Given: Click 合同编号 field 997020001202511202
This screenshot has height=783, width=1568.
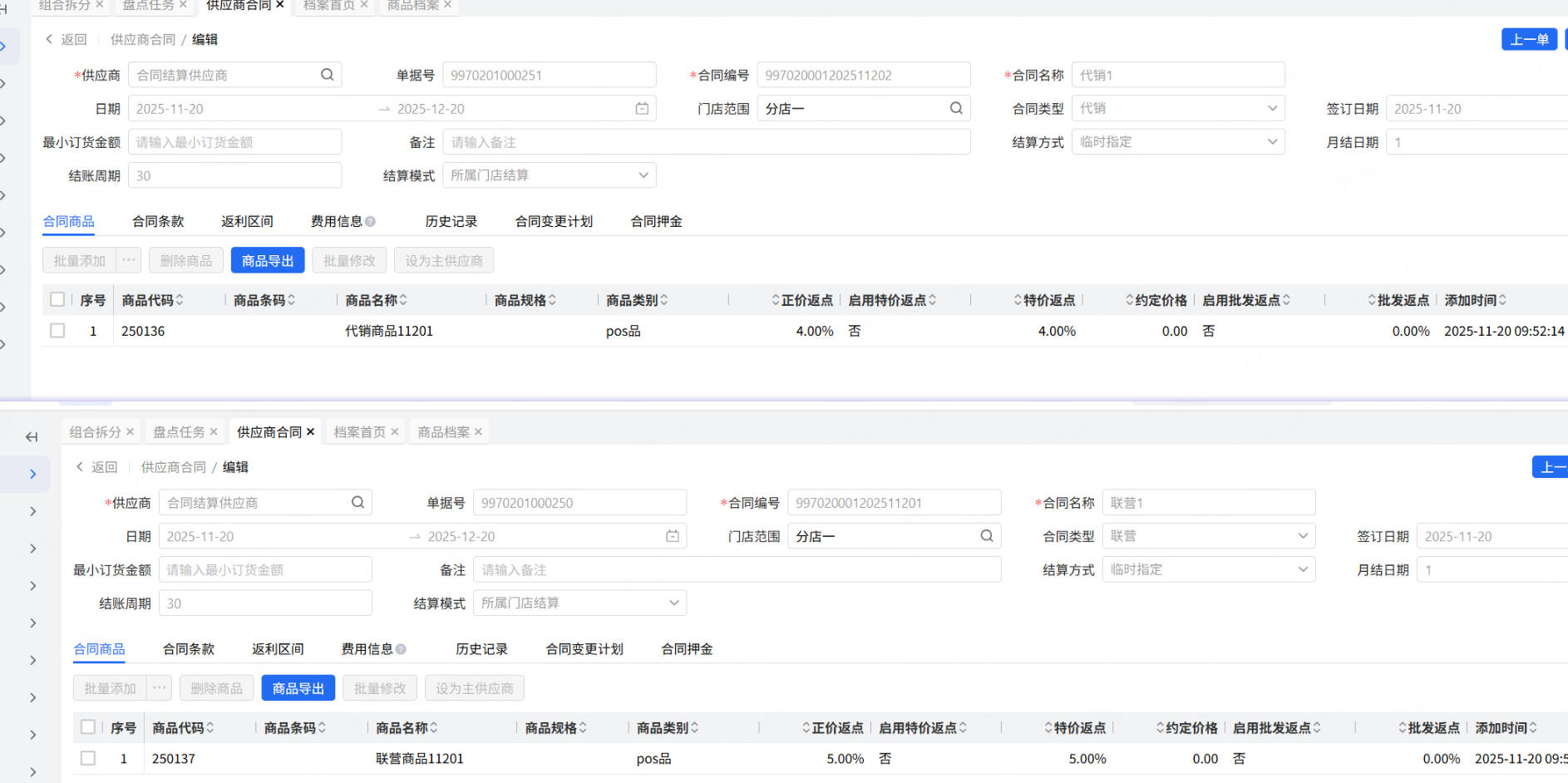Looking at the screenshot, I should click(x=864, y=75).
